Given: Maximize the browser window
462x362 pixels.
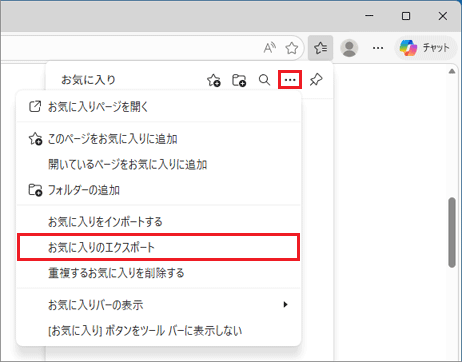Looking at the screenshot, I should [x=406, y=16].
